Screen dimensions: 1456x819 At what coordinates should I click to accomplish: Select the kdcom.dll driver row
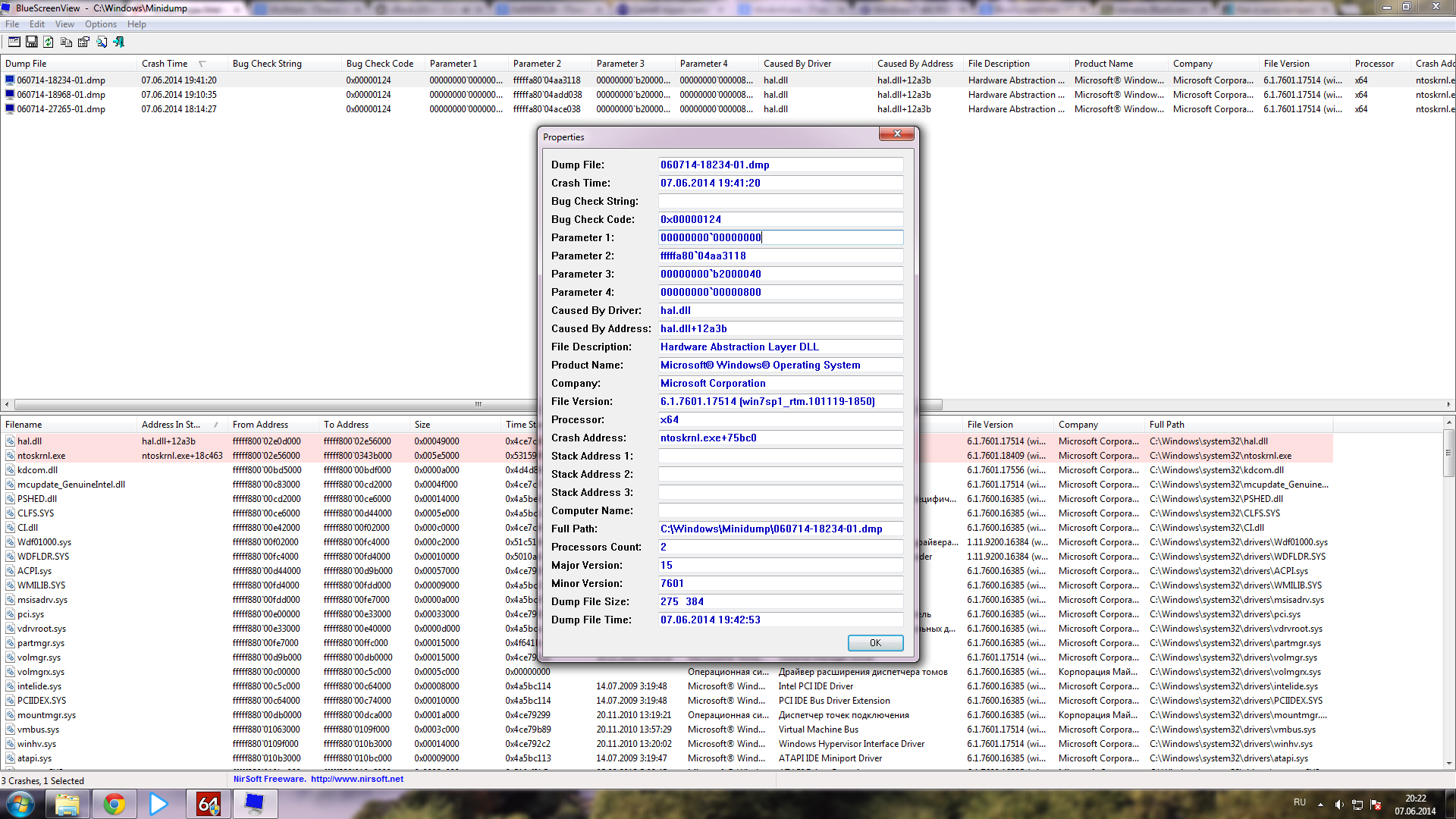point(37,470)
